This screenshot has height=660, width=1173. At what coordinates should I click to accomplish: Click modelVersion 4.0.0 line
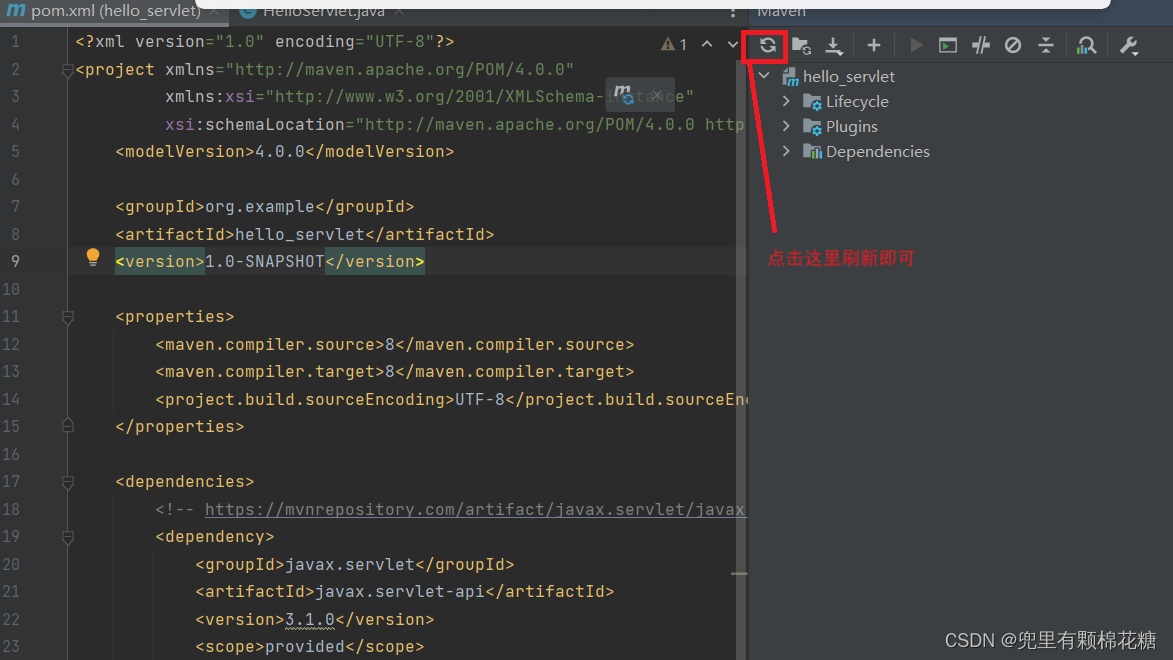pyautogui.click(x=285, y=152)
